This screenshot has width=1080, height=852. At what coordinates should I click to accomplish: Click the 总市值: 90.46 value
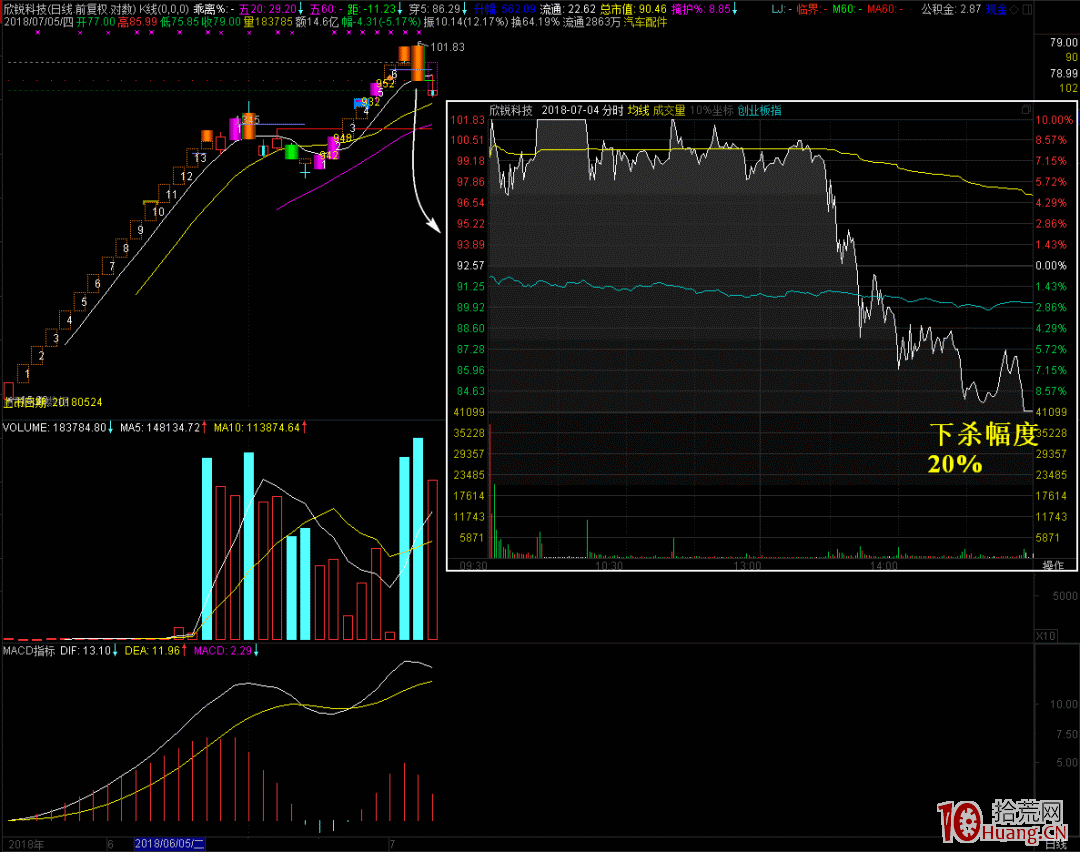[x=633, y=10]
